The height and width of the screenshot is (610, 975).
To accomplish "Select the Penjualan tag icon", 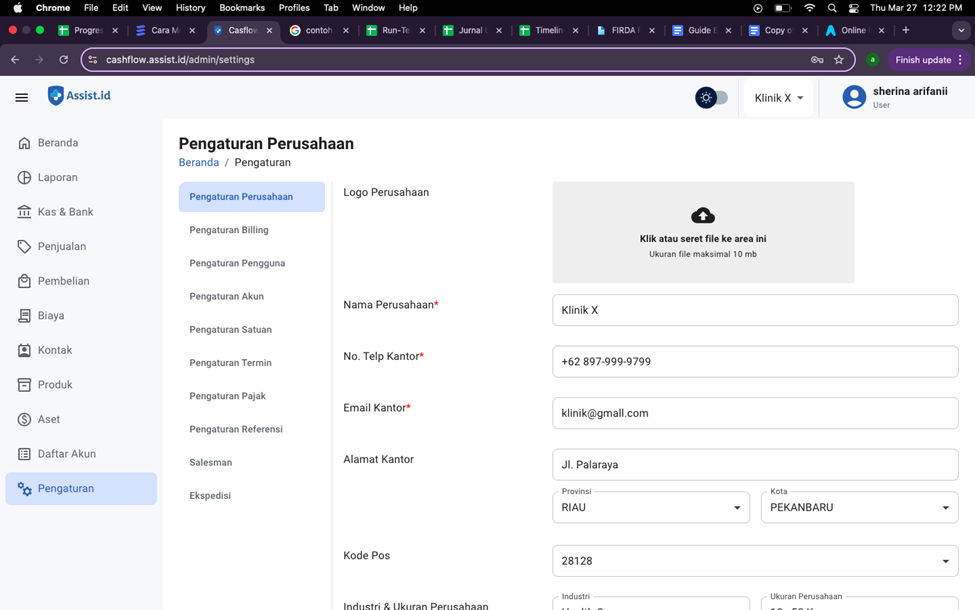I will pyautogui.click(x=24, y=246).
